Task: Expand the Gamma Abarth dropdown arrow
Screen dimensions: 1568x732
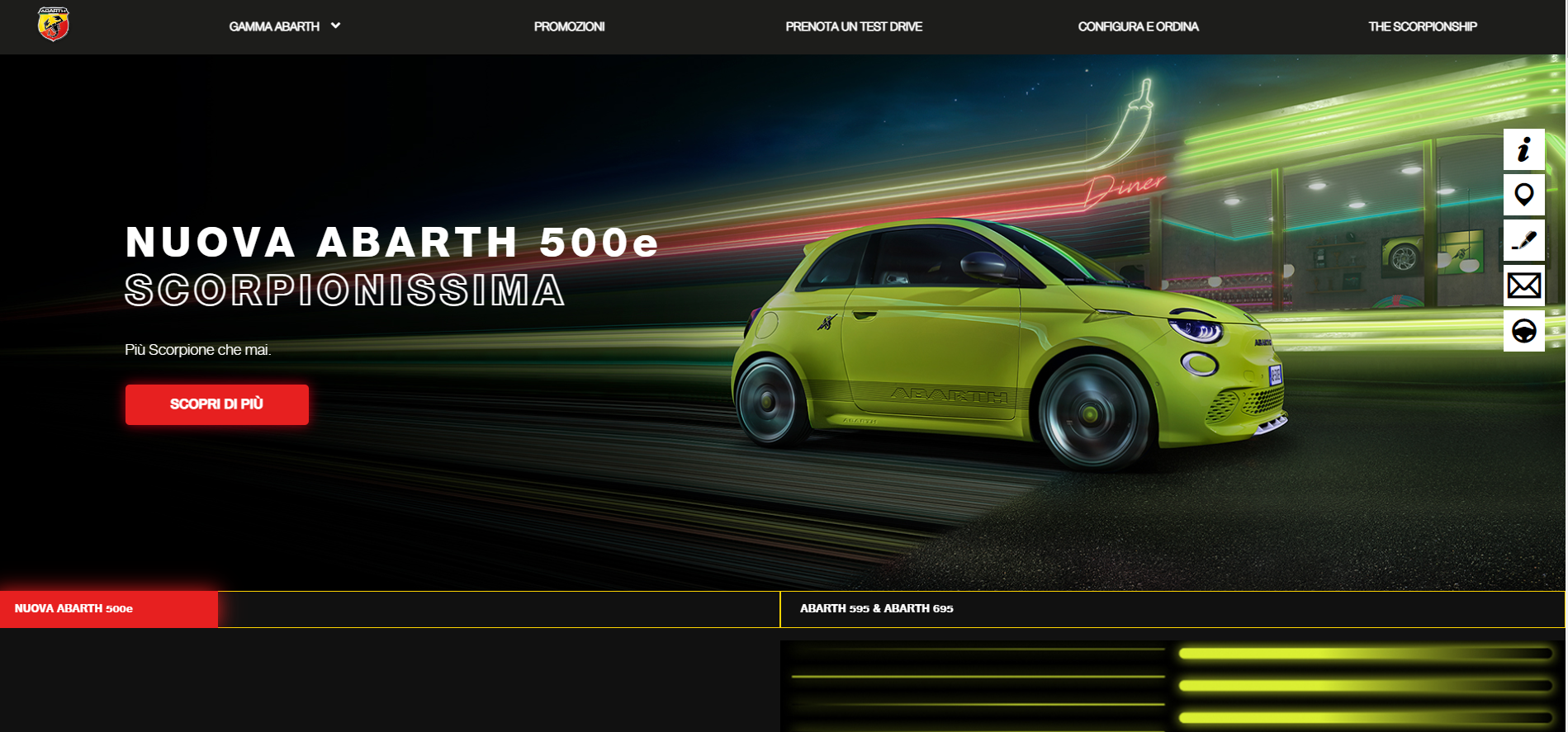Action: [335, 26]
